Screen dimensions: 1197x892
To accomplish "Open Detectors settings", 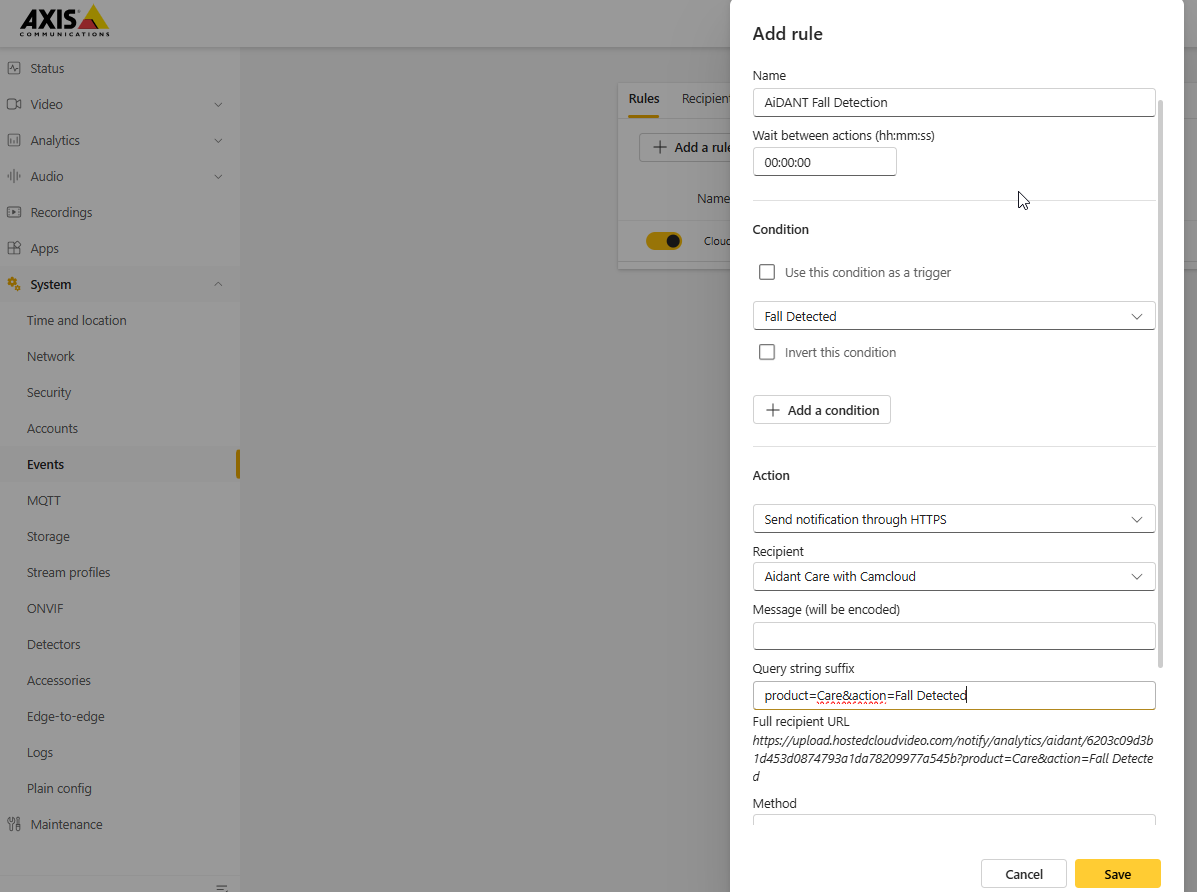I will [53, 645].
